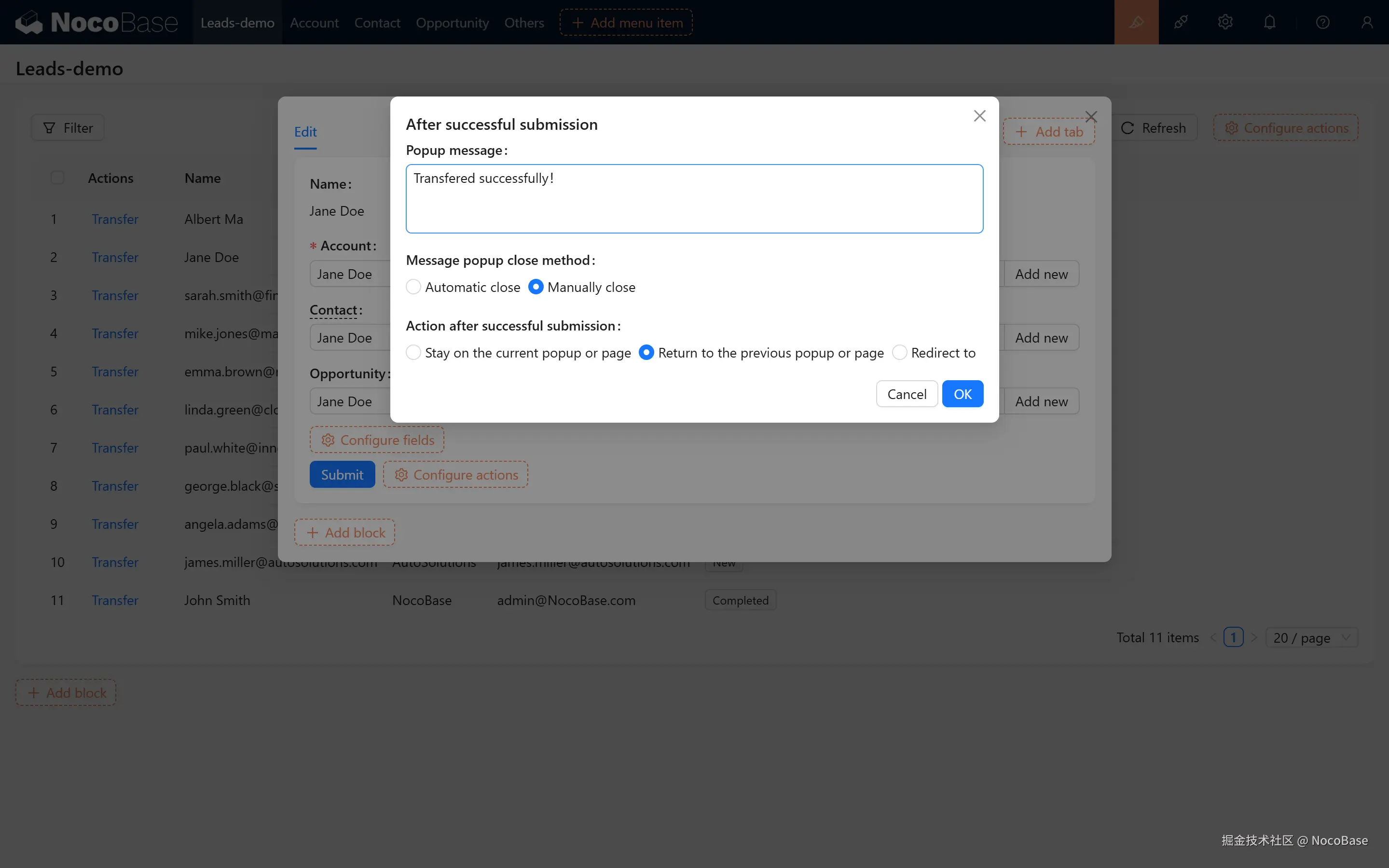
Task: Open the Leads-demo menu item
Action: [237, 22]
